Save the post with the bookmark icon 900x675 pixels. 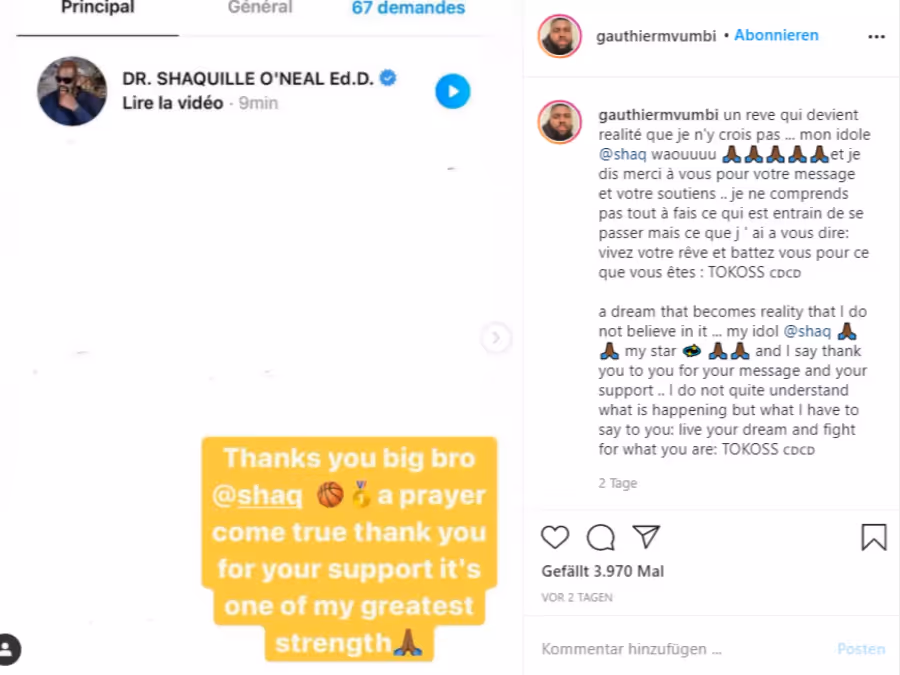pos(874,537)
